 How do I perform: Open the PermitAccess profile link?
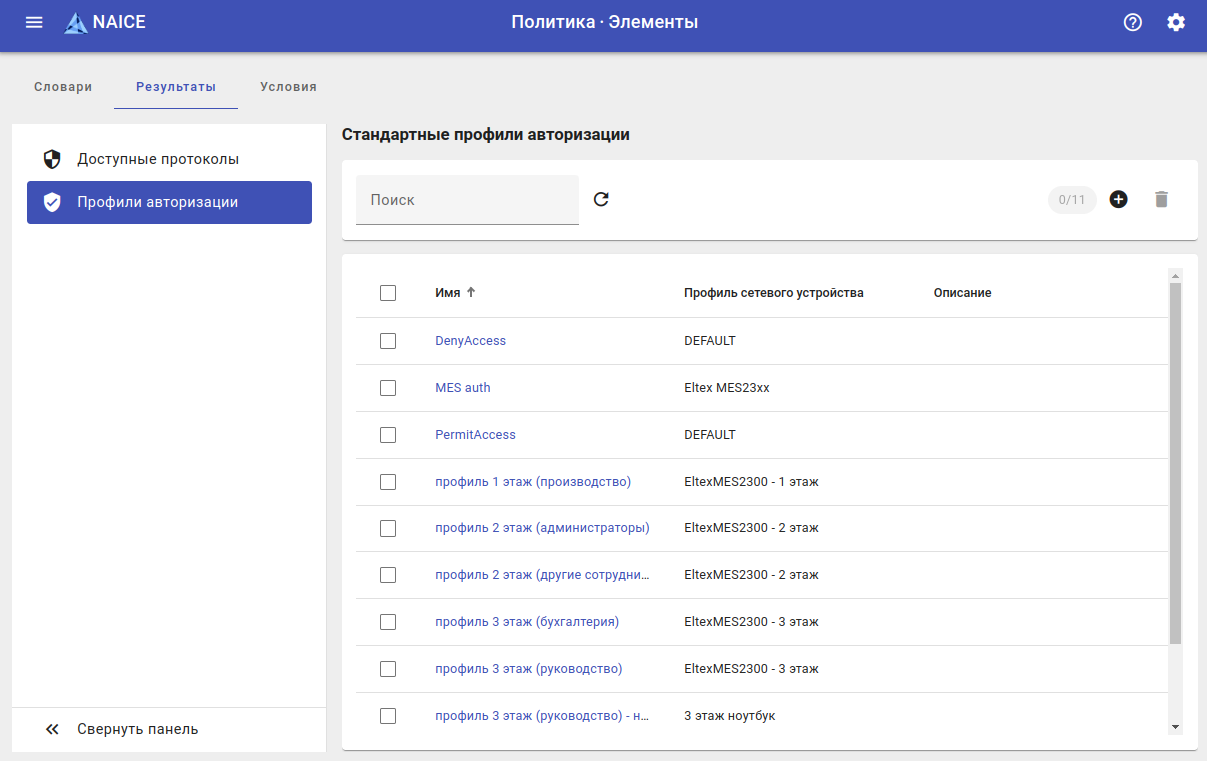[475, 435]
